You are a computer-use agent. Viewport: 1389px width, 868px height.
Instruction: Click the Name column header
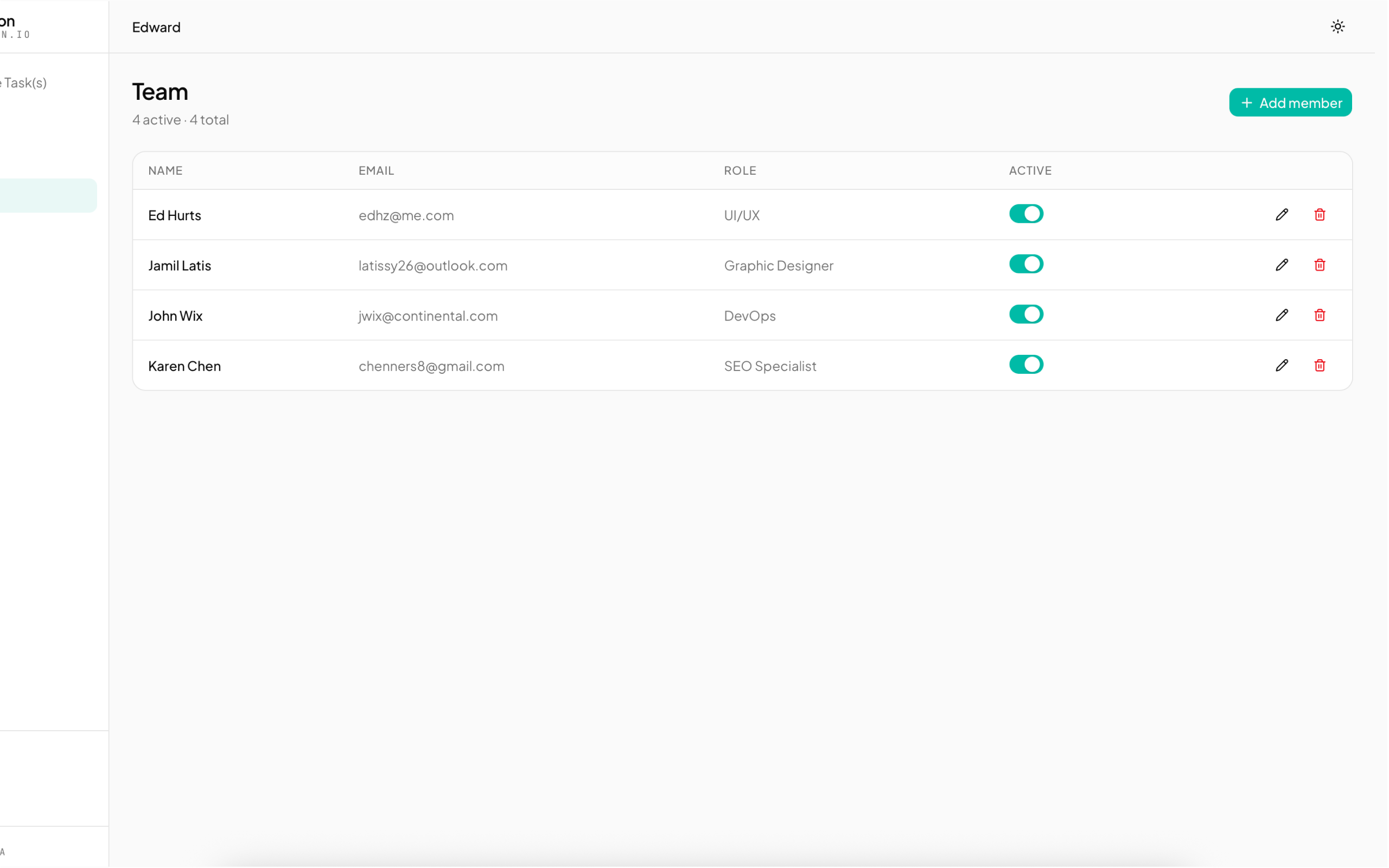(165, 170)
